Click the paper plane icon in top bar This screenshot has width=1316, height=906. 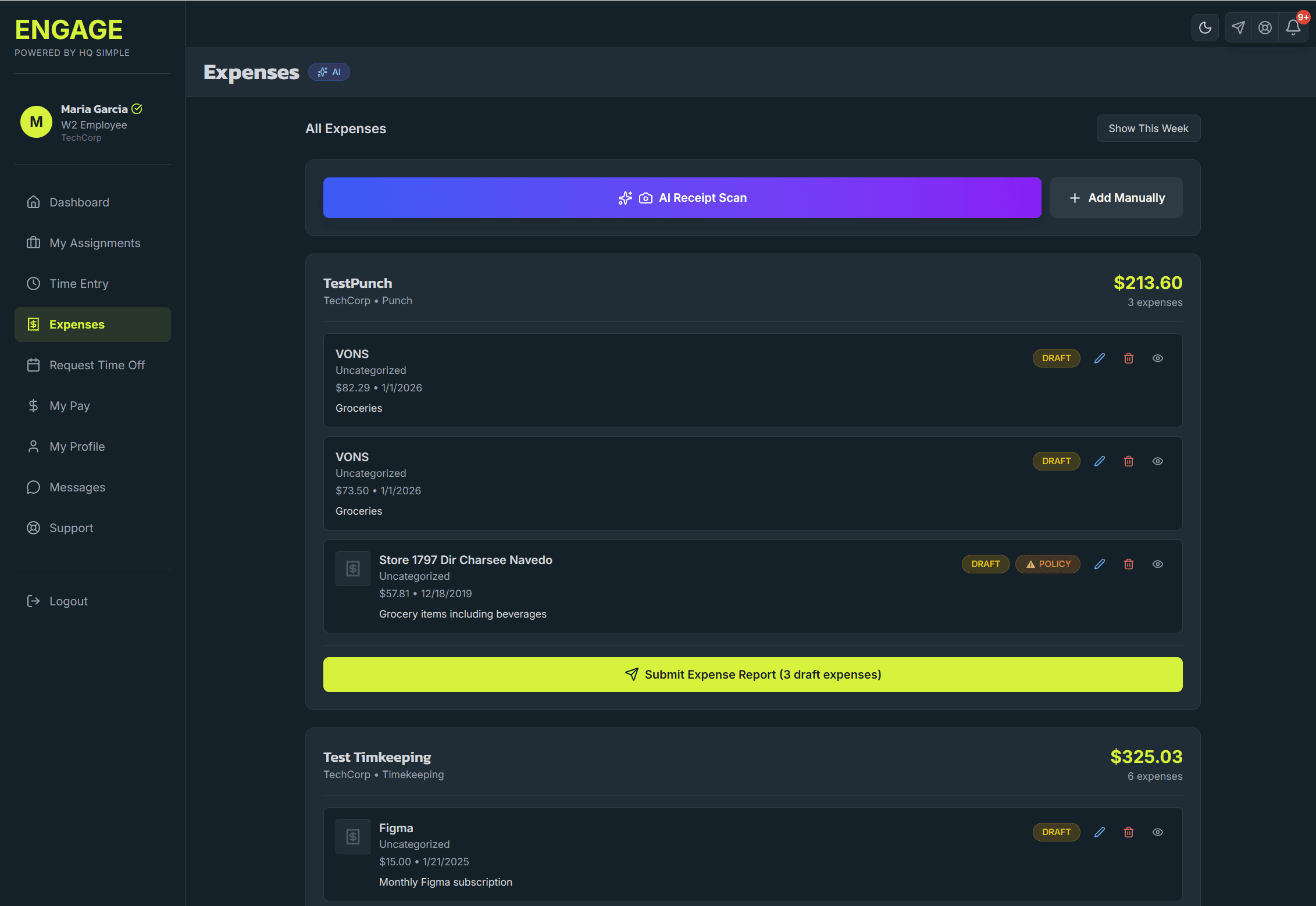coord(1238,27)
